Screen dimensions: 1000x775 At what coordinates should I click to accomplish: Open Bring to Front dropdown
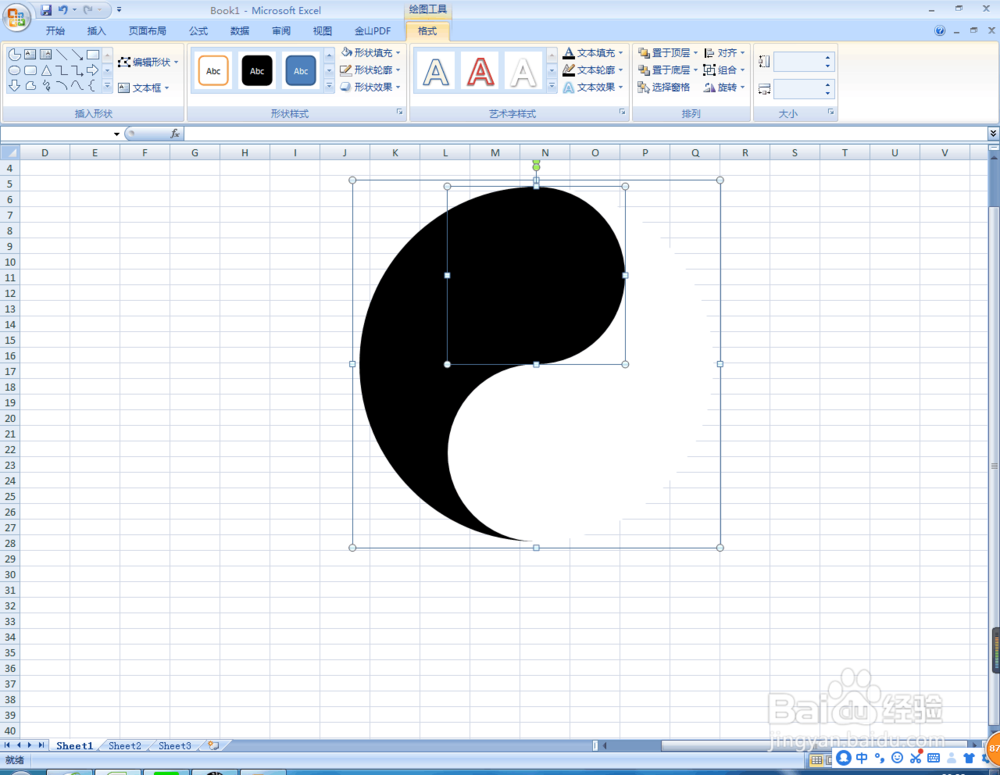(668, 52)
